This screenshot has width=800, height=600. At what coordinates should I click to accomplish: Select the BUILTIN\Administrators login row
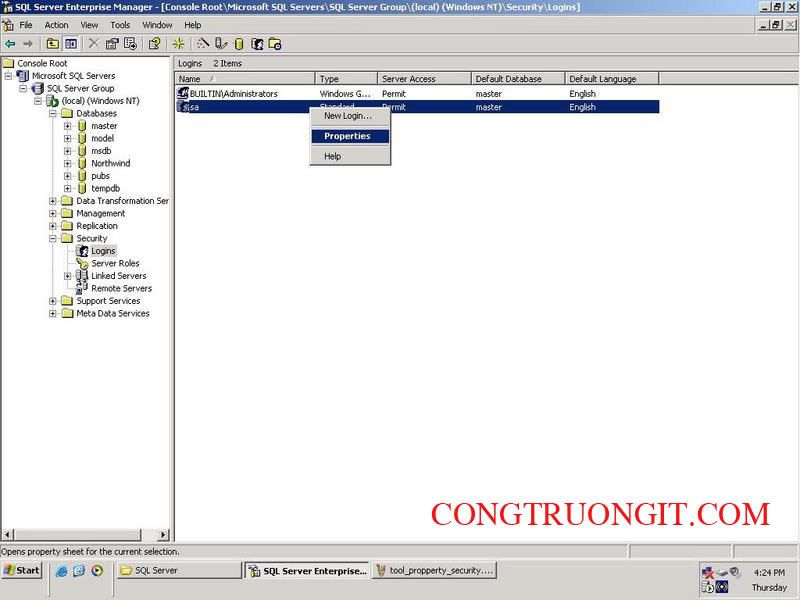pyautogui.click(x=417, y=93)
